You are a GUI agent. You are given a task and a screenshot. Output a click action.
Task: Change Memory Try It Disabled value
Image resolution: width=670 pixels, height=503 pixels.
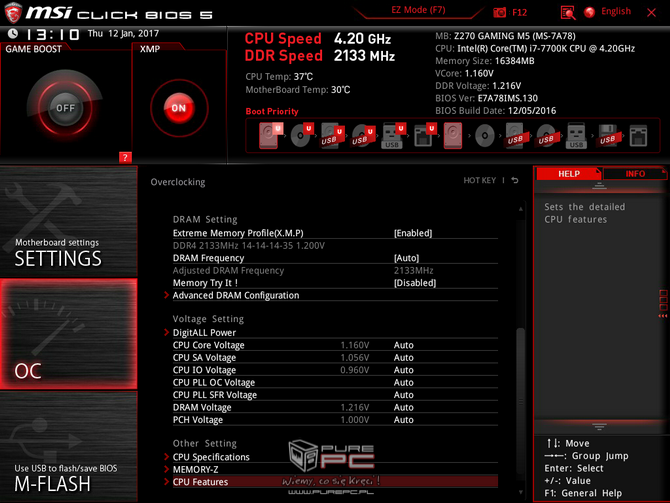[x=415, y=282]
